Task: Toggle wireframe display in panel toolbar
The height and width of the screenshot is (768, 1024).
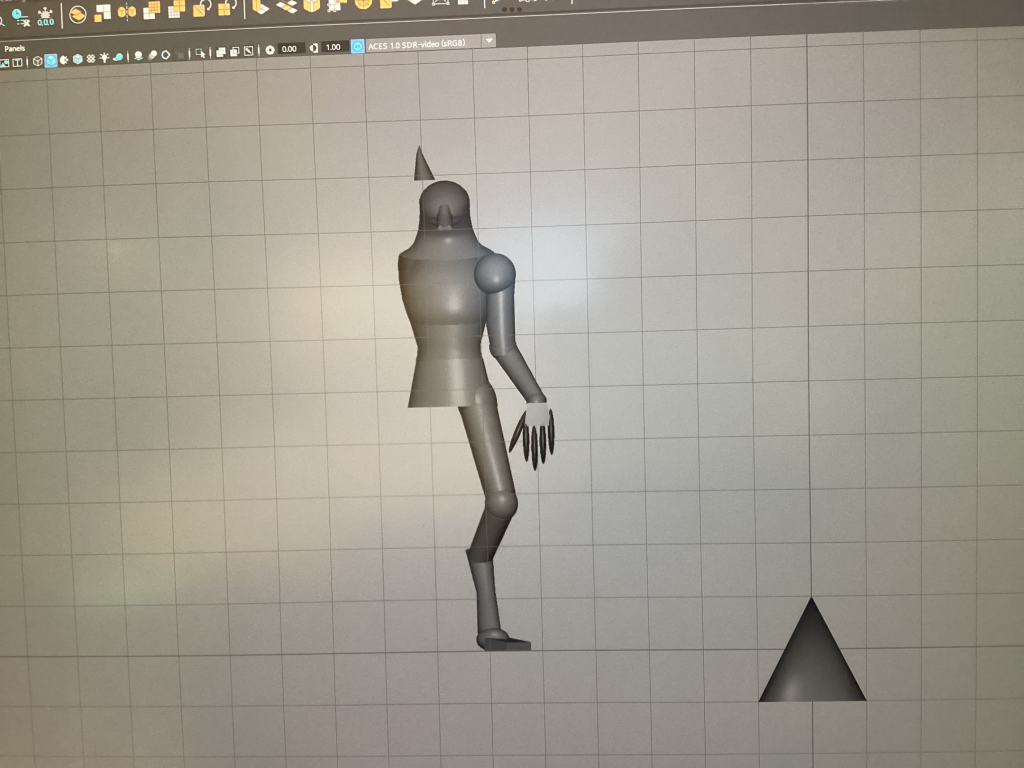Action: pos(37,61)
